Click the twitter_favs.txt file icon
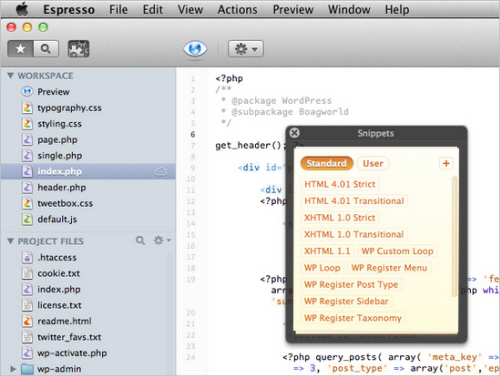Screen dimensions: 500x376 point(27,337)
